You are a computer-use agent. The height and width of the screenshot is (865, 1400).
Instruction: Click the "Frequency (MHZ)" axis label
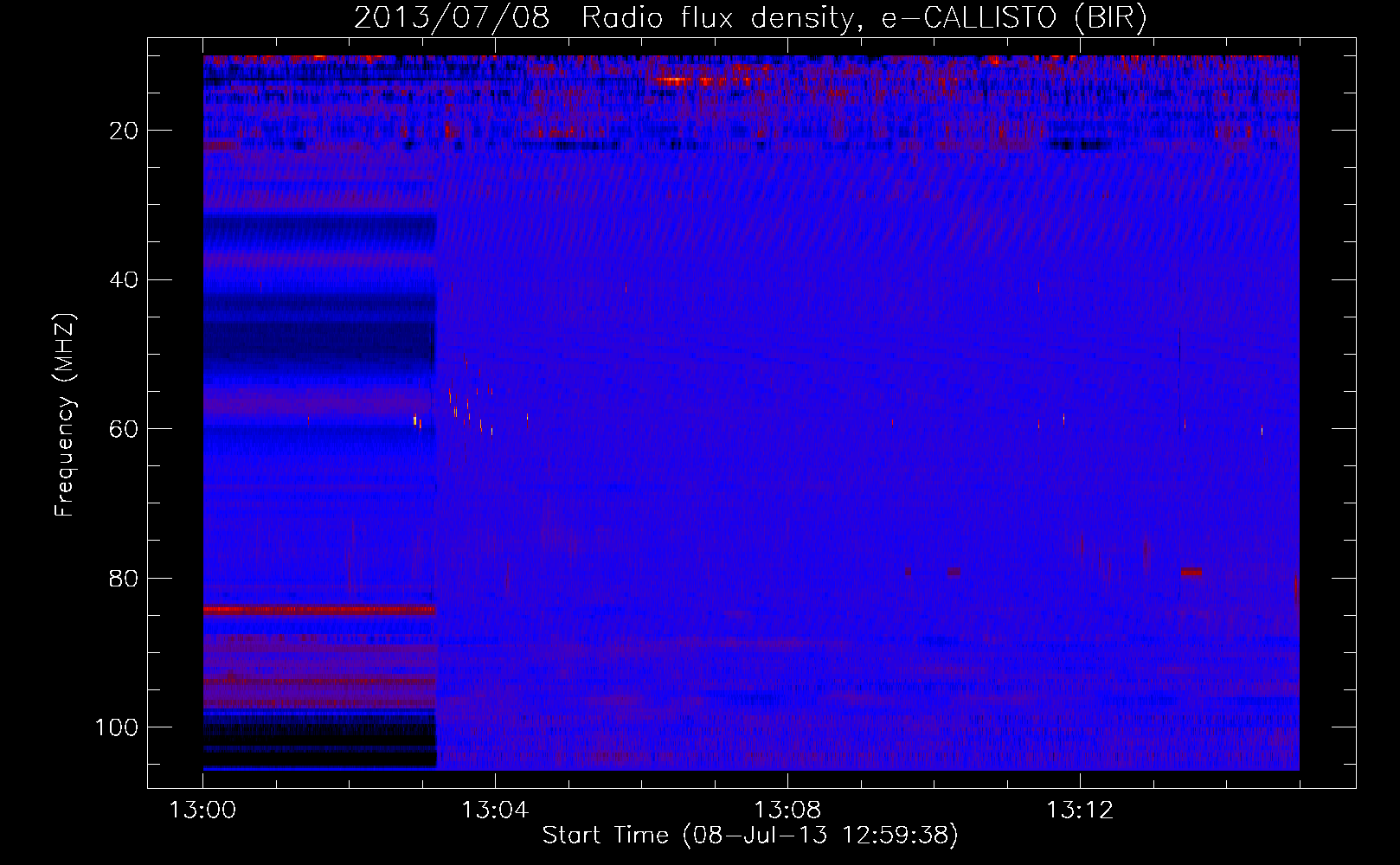(65, 415)
